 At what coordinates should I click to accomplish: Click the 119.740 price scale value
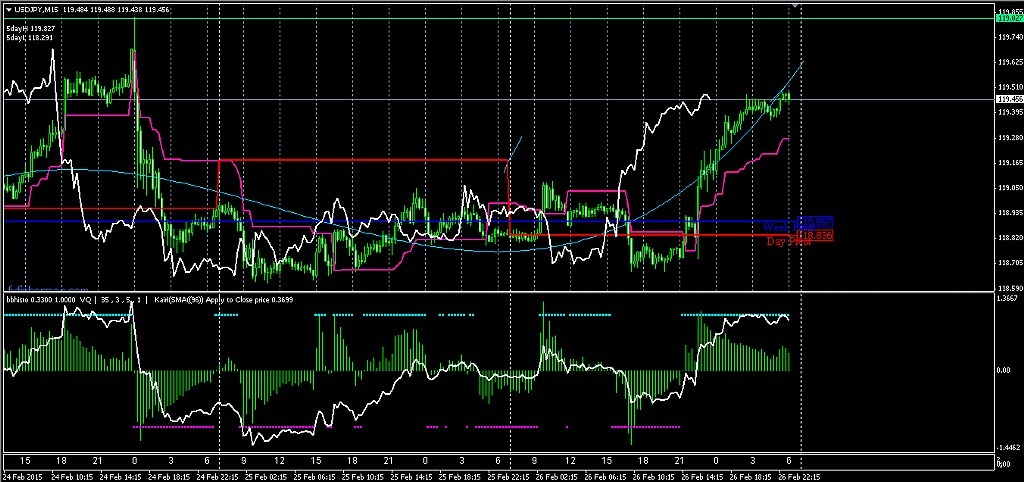1010,39
